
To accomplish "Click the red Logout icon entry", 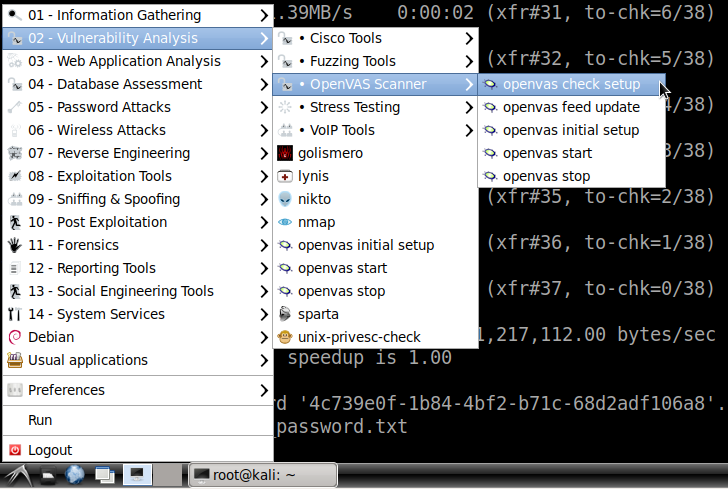I will pos(50,450).
